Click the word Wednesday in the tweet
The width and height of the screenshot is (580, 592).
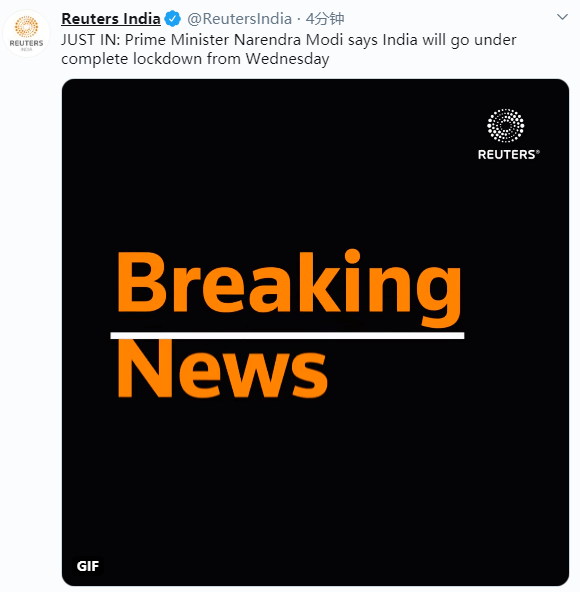[x=287, y=59]
